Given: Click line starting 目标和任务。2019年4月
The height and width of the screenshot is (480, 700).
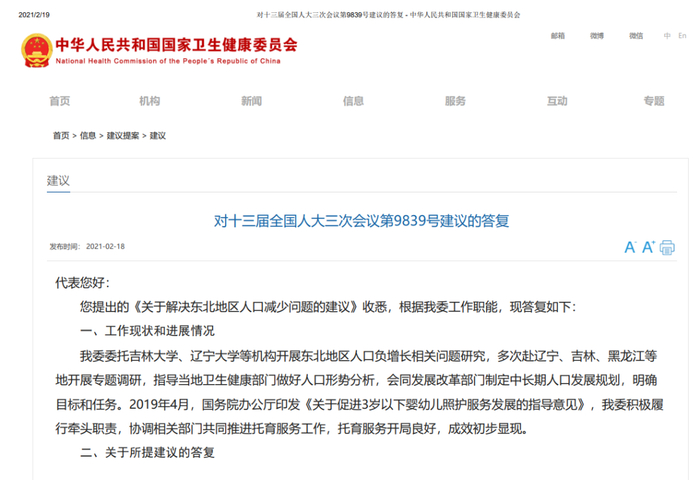Looking at the screenshot, I should (x=359, y=405).
